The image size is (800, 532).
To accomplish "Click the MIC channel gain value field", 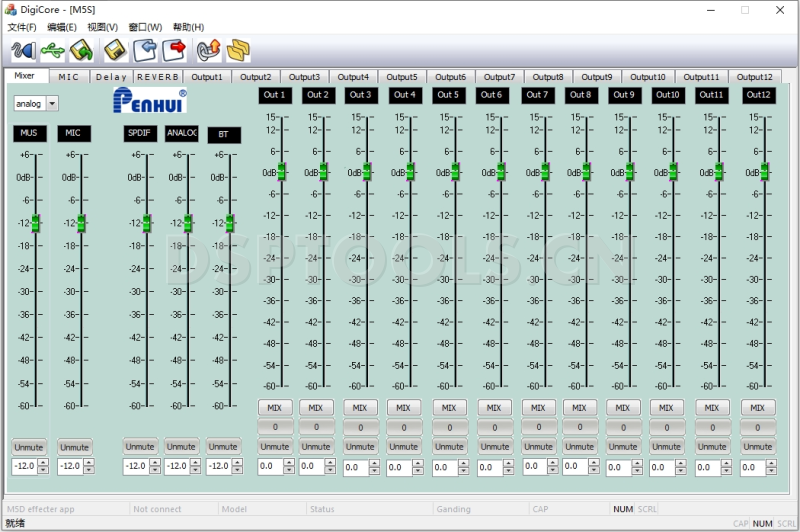I will 70,467.
